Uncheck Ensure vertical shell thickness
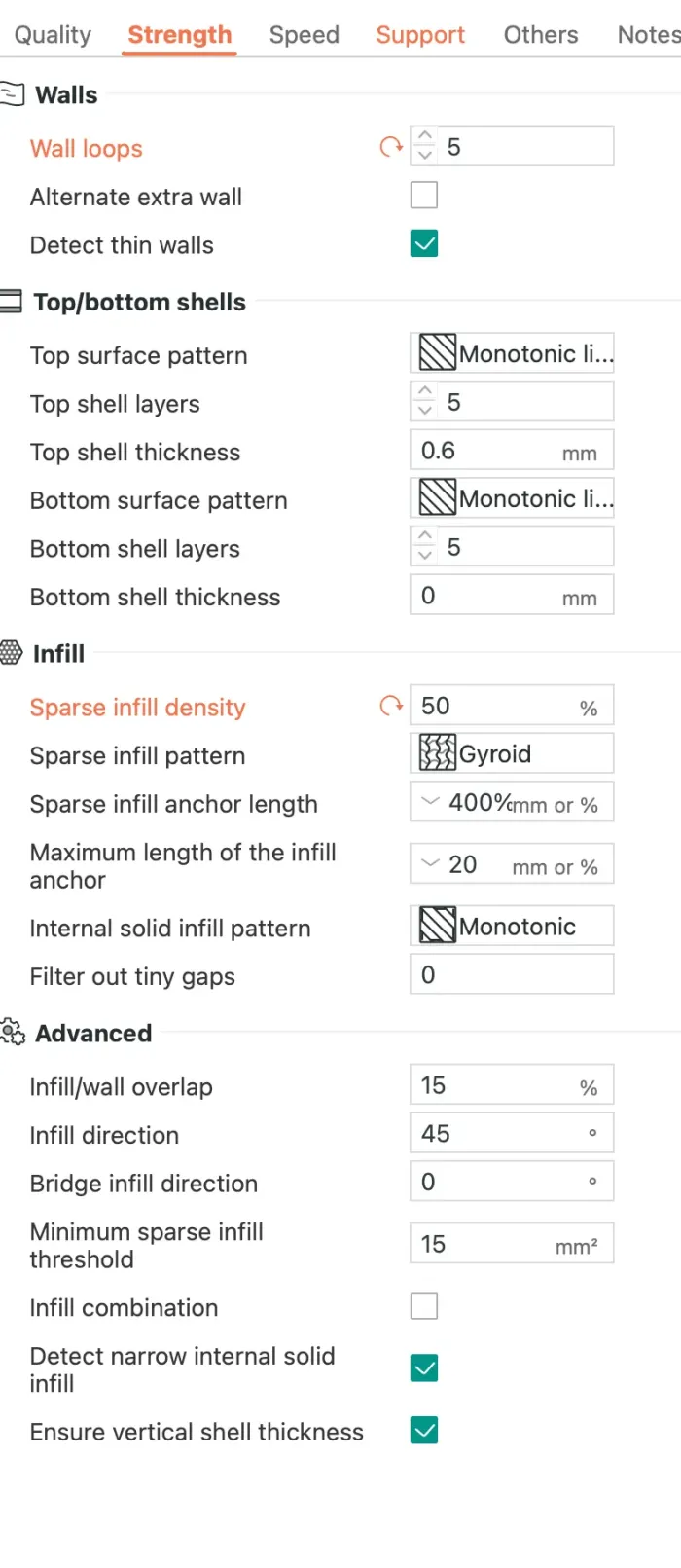 click(x=424, y=1431)
